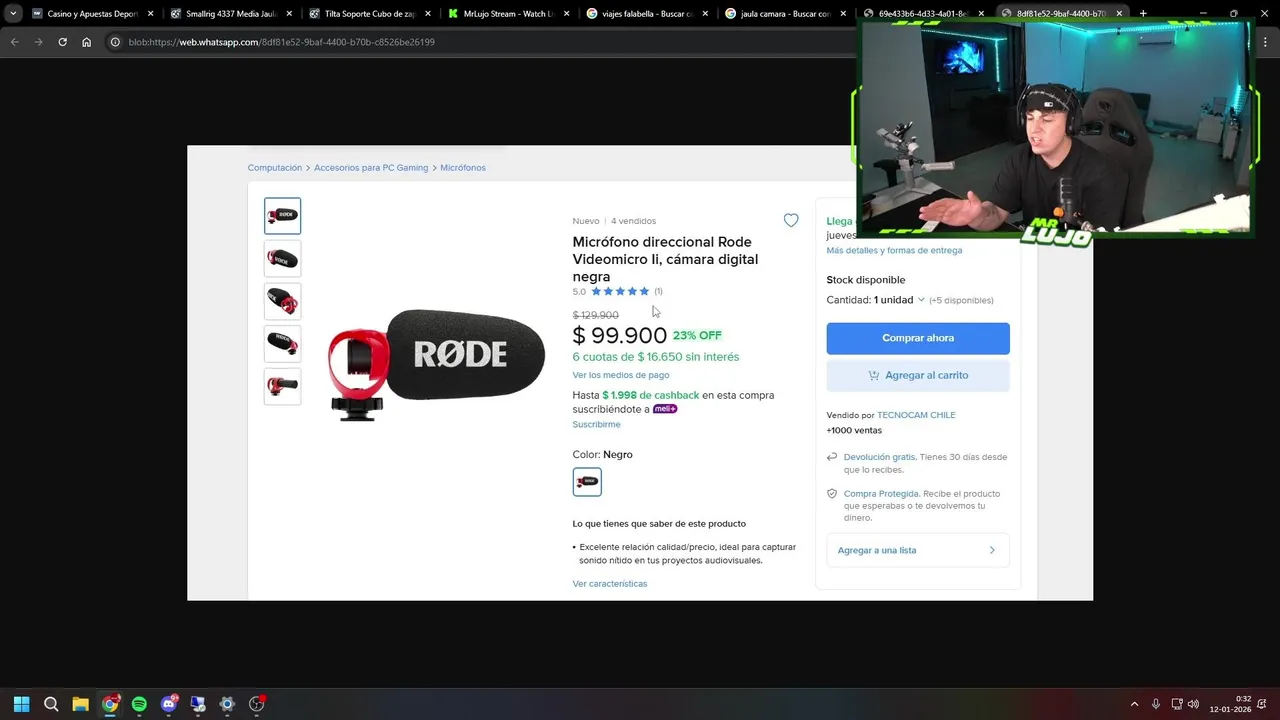1280x720 pixels.
Task: Reload the current page
Action: [x=62, y=42]
